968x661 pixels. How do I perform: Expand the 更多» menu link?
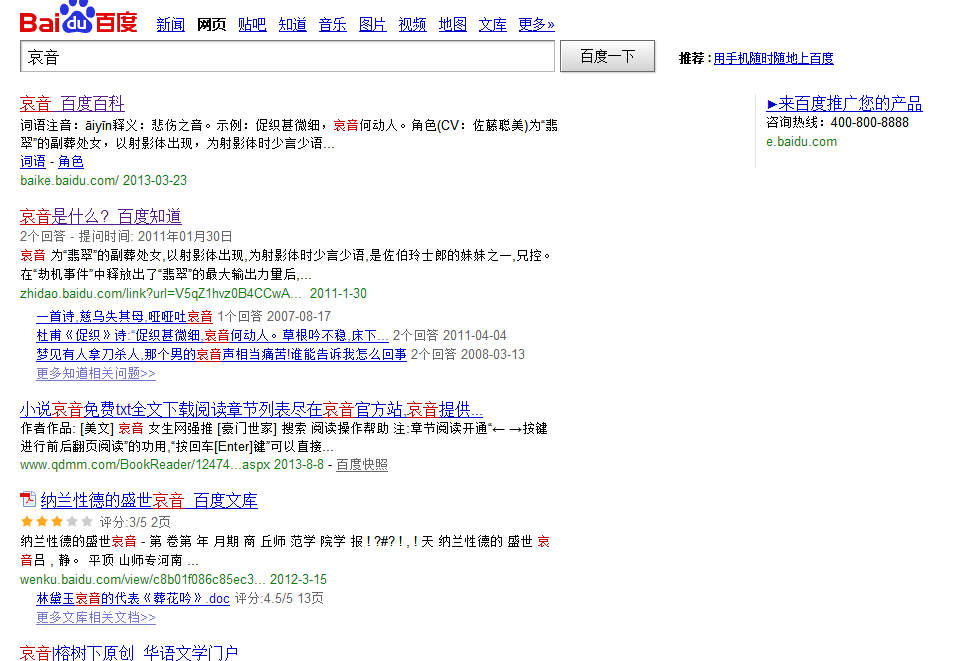coord(536,25)
